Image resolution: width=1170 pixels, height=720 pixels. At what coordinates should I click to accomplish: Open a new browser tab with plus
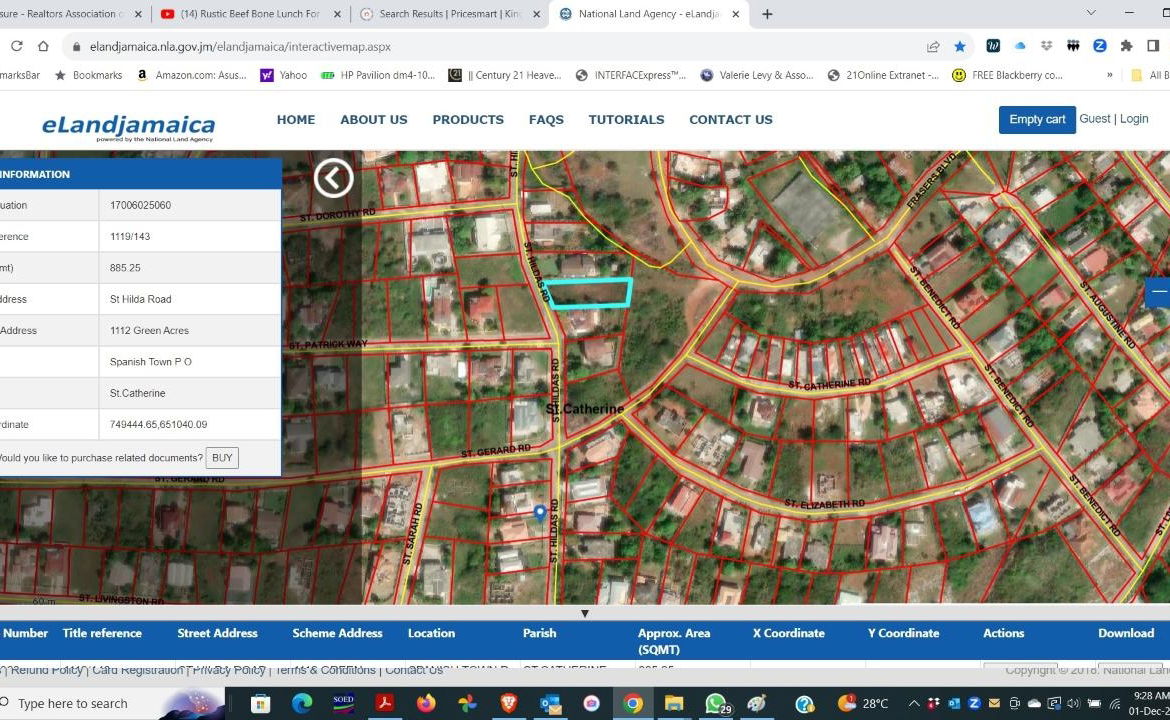tap(766, 14)
